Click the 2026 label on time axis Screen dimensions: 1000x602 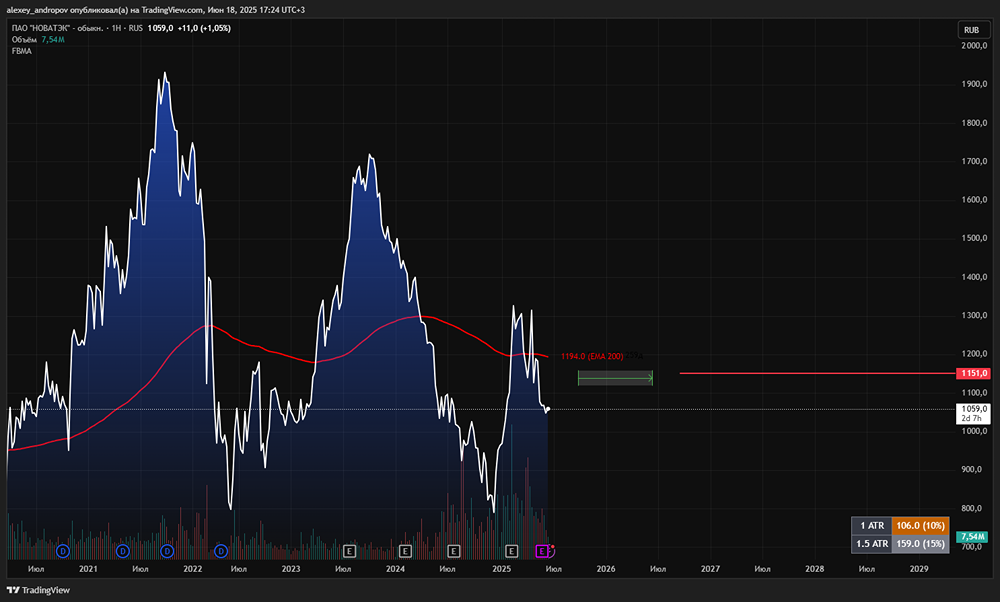click(605, 569)
